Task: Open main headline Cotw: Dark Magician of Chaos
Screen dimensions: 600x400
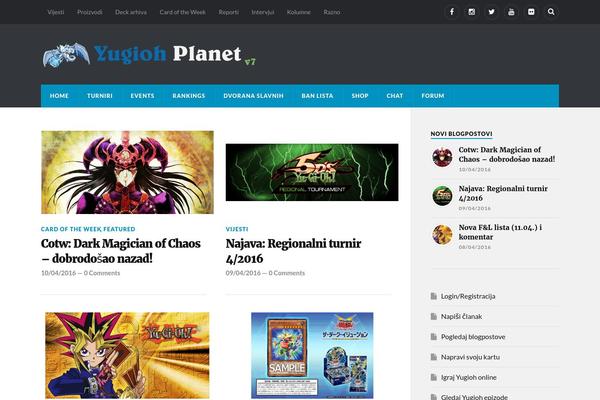Action: 121,251
